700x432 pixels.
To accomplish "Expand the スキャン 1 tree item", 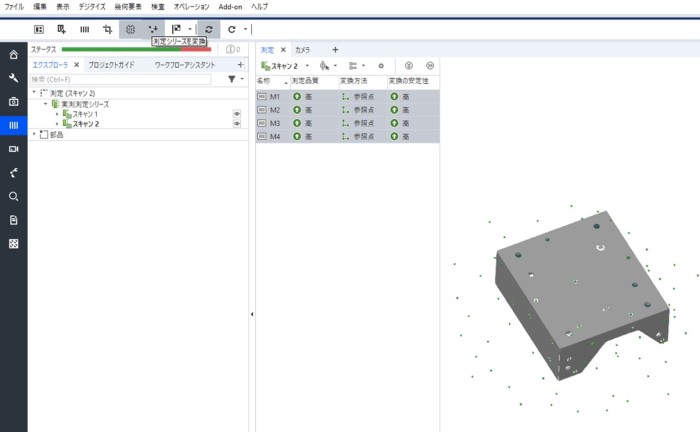I will tap(57, 114).
